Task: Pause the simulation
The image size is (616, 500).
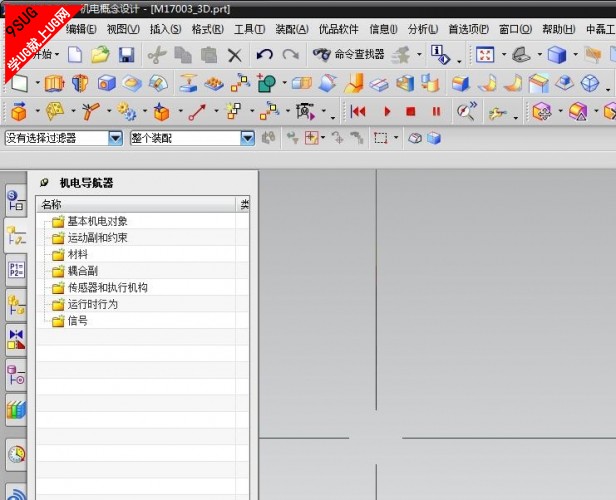Action: click(436, 112)
